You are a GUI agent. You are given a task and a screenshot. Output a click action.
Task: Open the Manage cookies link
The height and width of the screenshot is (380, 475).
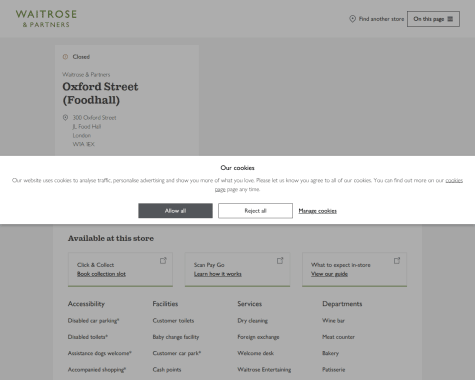tap(317, 211)
